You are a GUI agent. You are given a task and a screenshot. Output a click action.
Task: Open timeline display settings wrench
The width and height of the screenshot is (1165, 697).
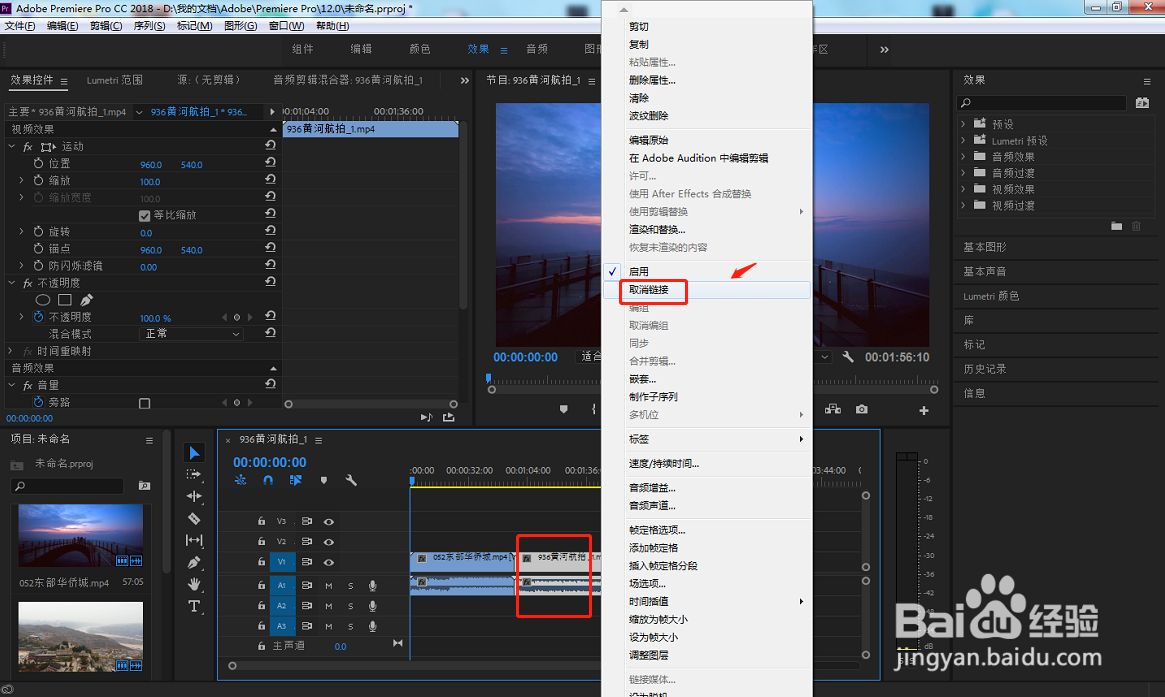(x=351, y=480)
